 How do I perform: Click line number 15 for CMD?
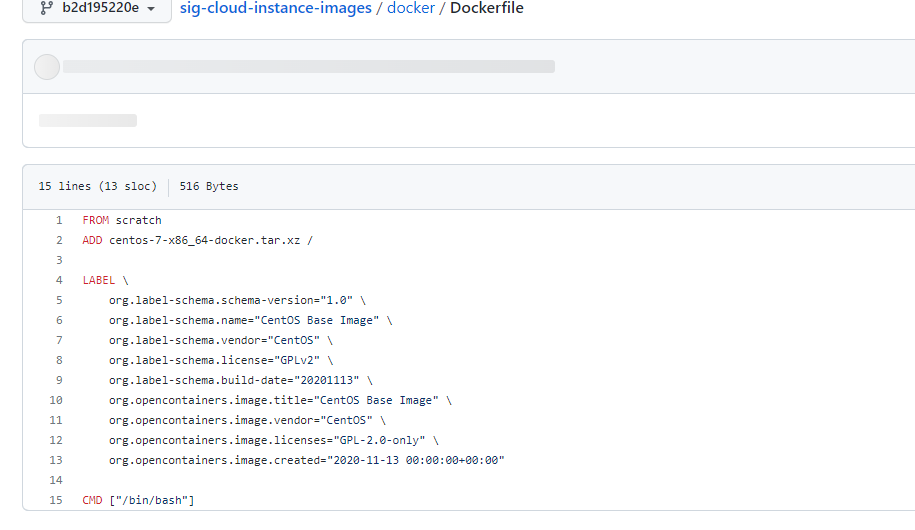(x=57, y=500)
